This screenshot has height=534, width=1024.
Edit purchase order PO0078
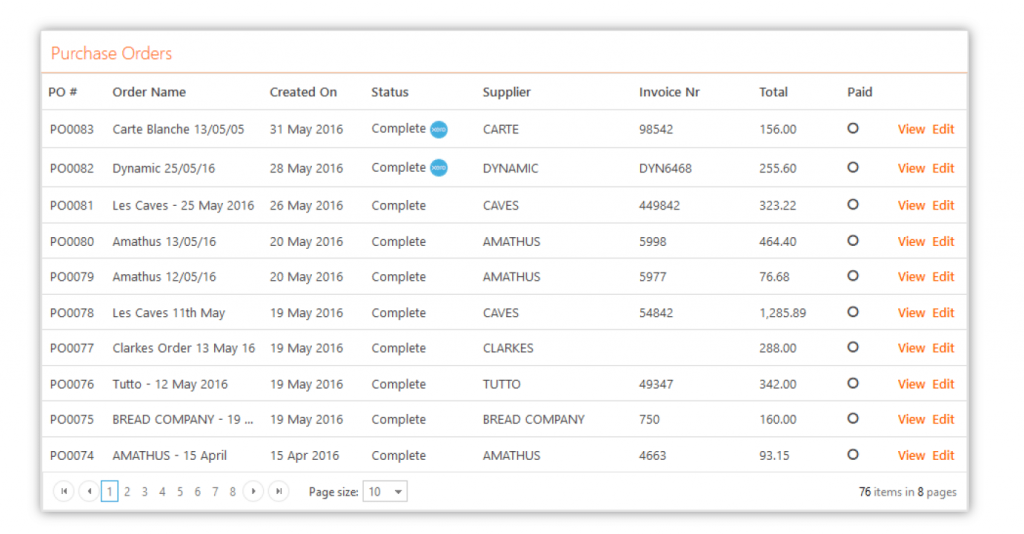943,313
